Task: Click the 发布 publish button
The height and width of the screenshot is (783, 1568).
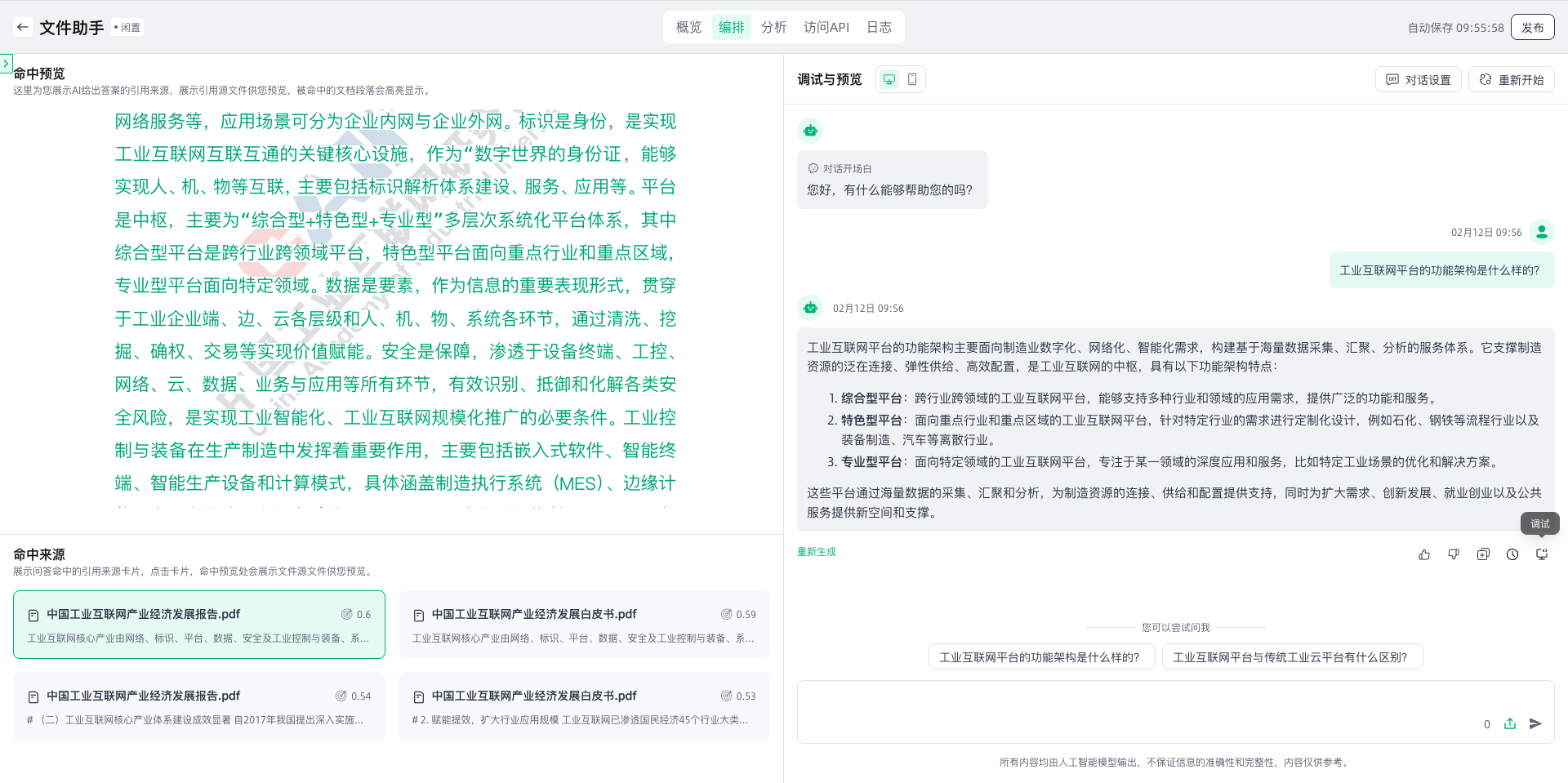Action: (1532, 27)
